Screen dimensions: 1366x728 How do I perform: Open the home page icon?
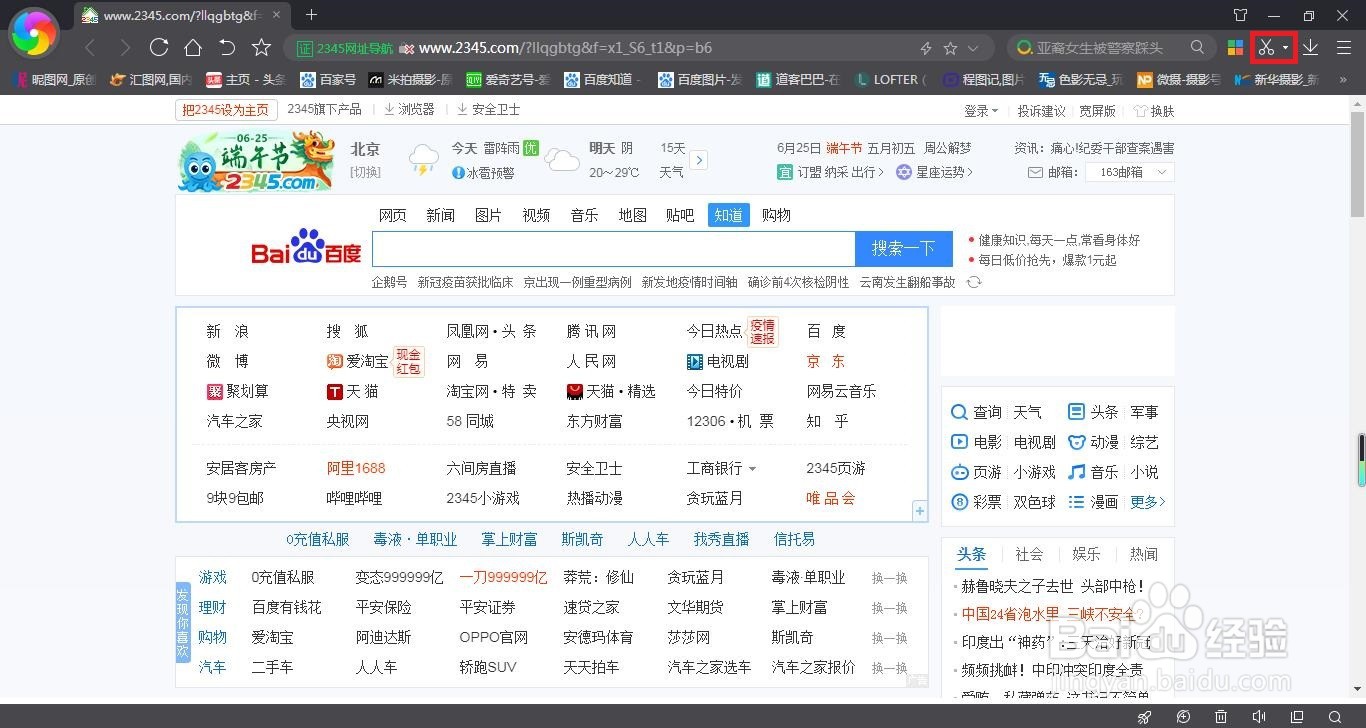coord(193,48)
